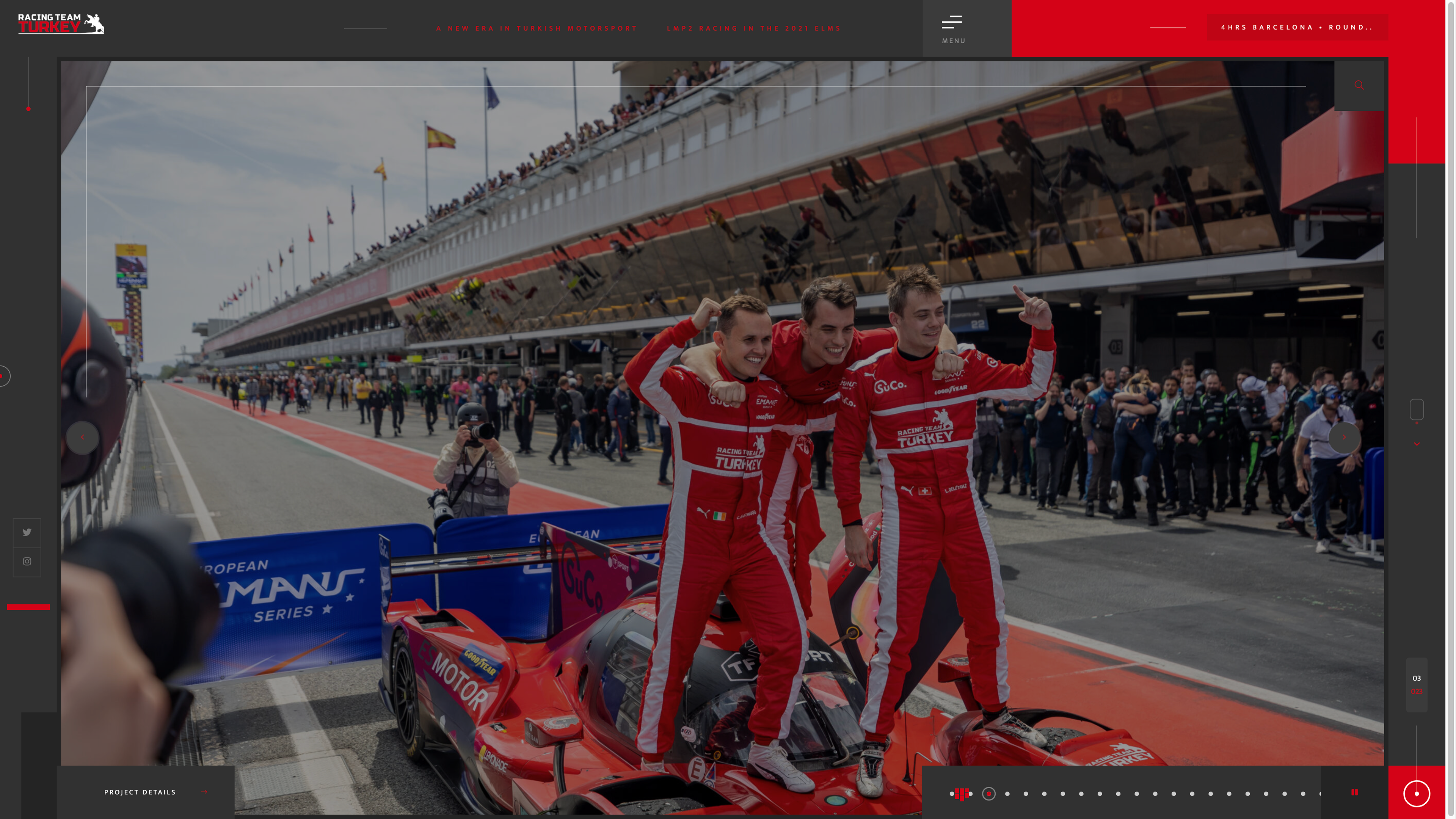Image resolution: width=1456 pixels, height=819 pixels.
Task: Select 'LMP2 RACING IN THE 2021 ELMS' text
Action: 753,28
